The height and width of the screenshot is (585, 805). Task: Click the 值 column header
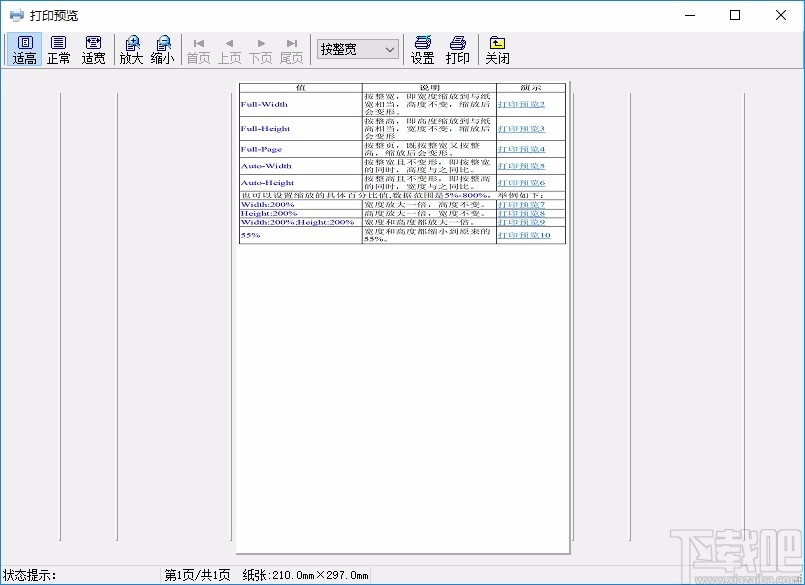[301, 88]
